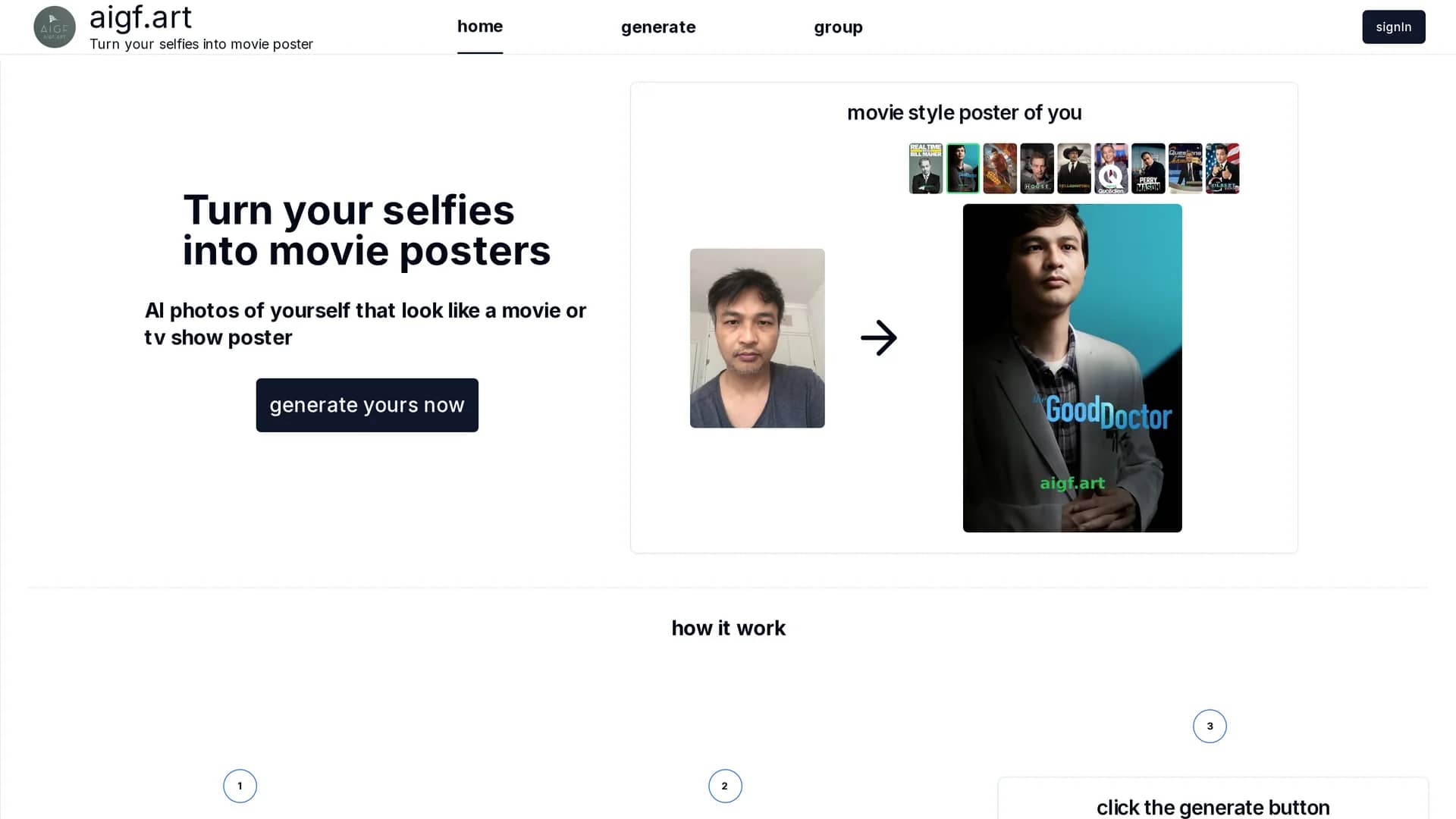Click the 'movie style poster of you' heading
Viewport: 1456px width, 819px height.
point(964,113)
